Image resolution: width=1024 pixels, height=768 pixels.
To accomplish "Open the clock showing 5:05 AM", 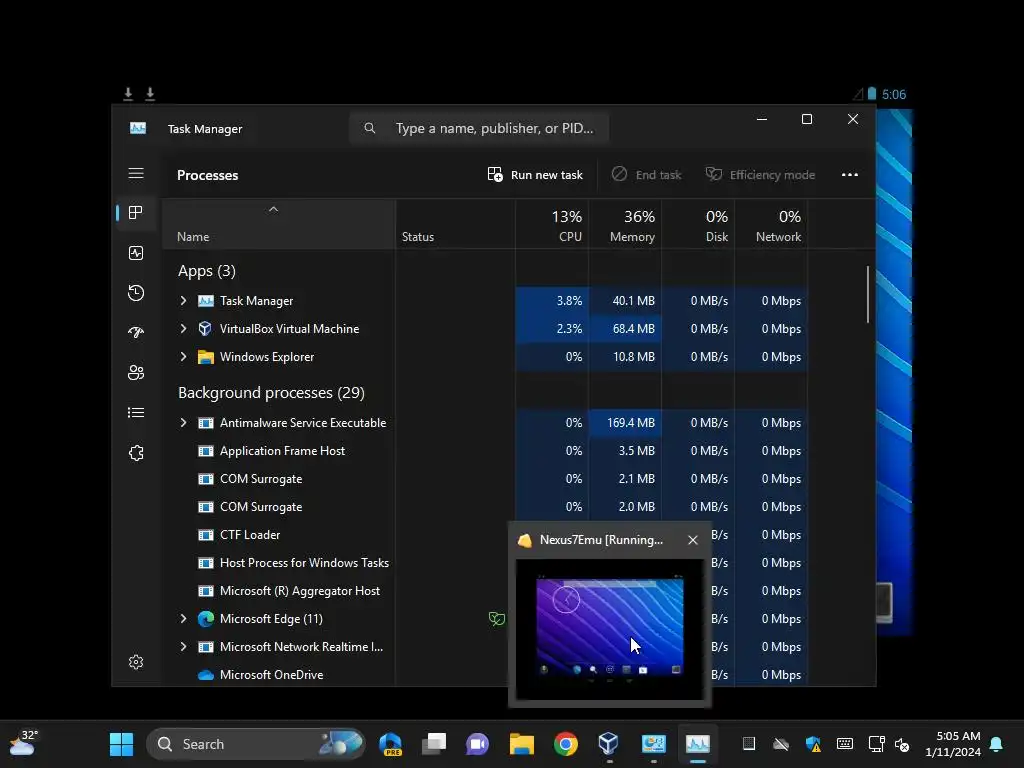I will [953, 744].
